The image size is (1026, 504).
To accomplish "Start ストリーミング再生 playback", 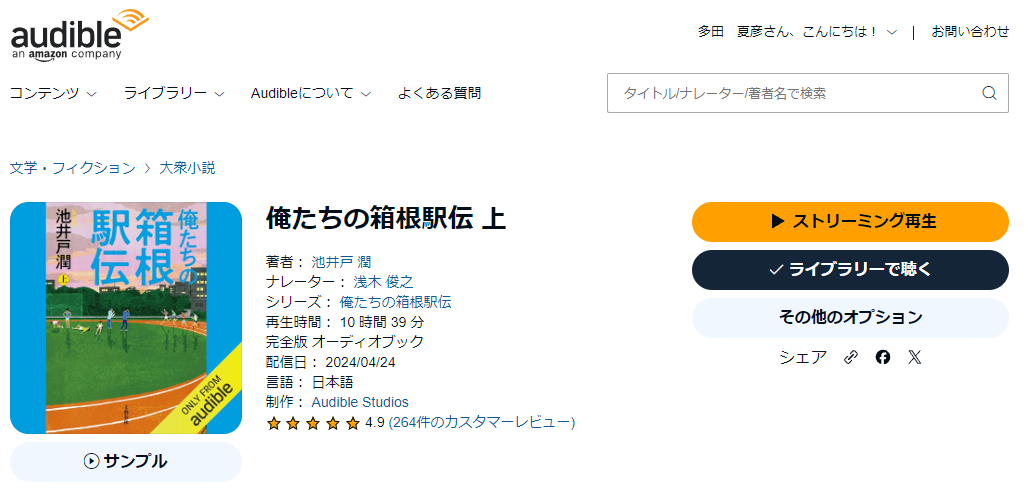I will pos(850,221).
